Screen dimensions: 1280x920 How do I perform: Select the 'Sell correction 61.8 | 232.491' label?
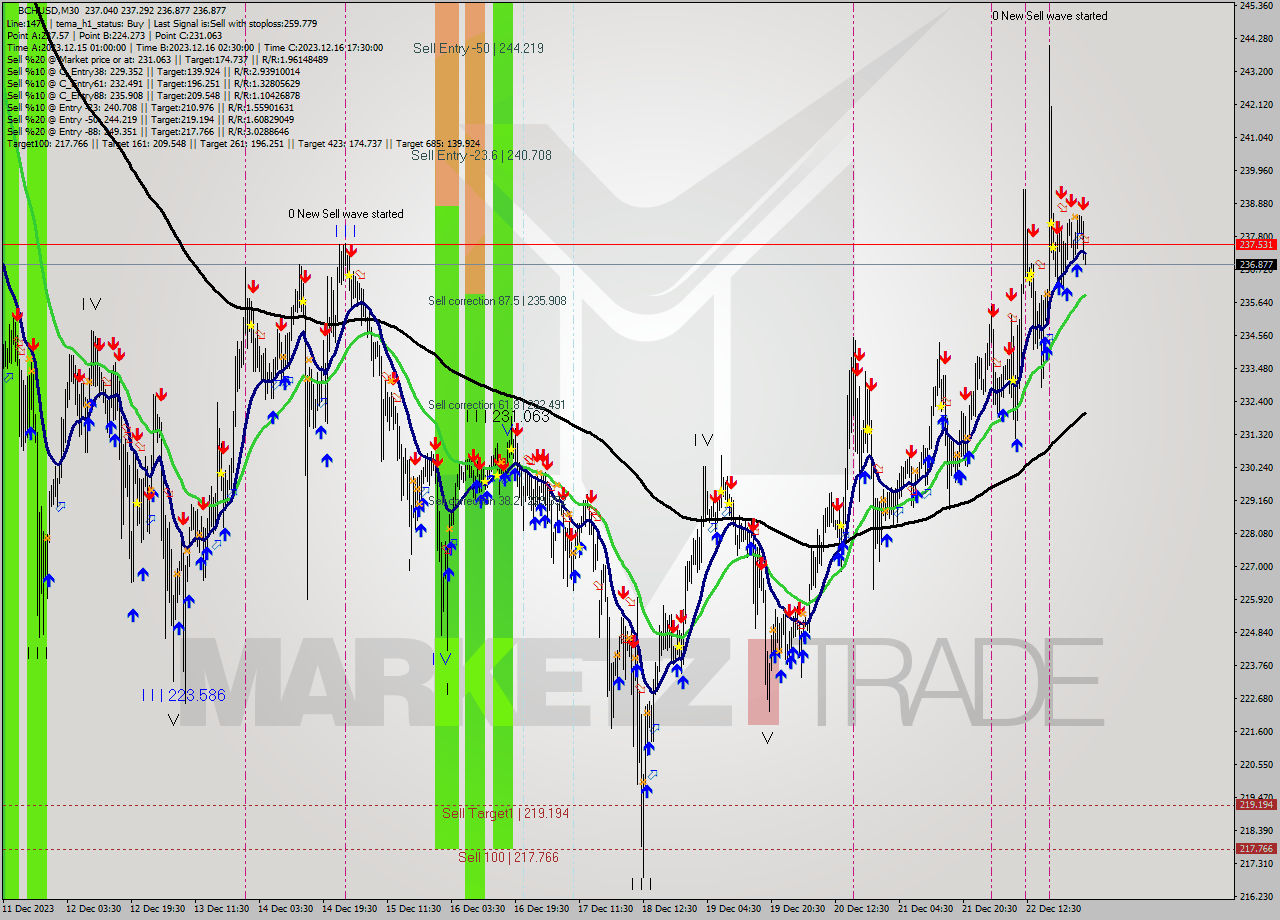pos(497,405)
